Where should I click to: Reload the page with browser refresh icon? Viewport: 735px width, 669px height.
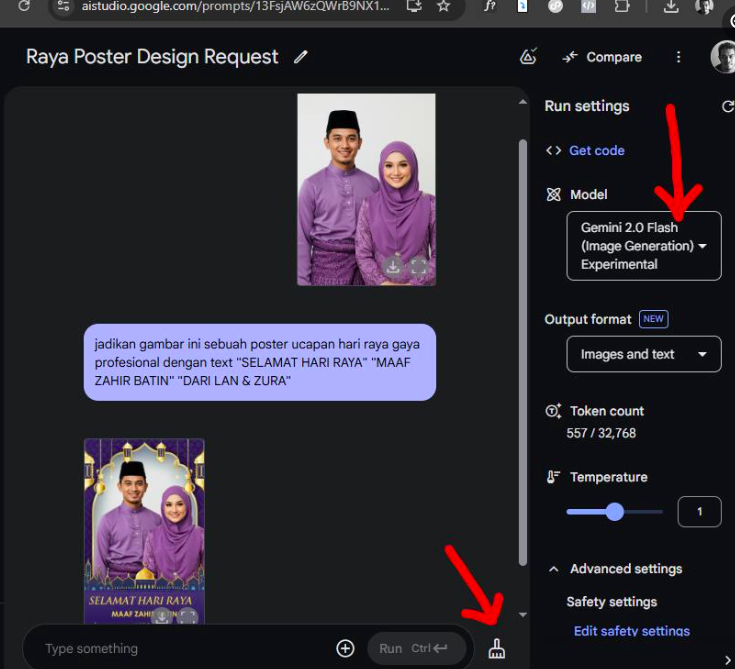tap(23, 6)
